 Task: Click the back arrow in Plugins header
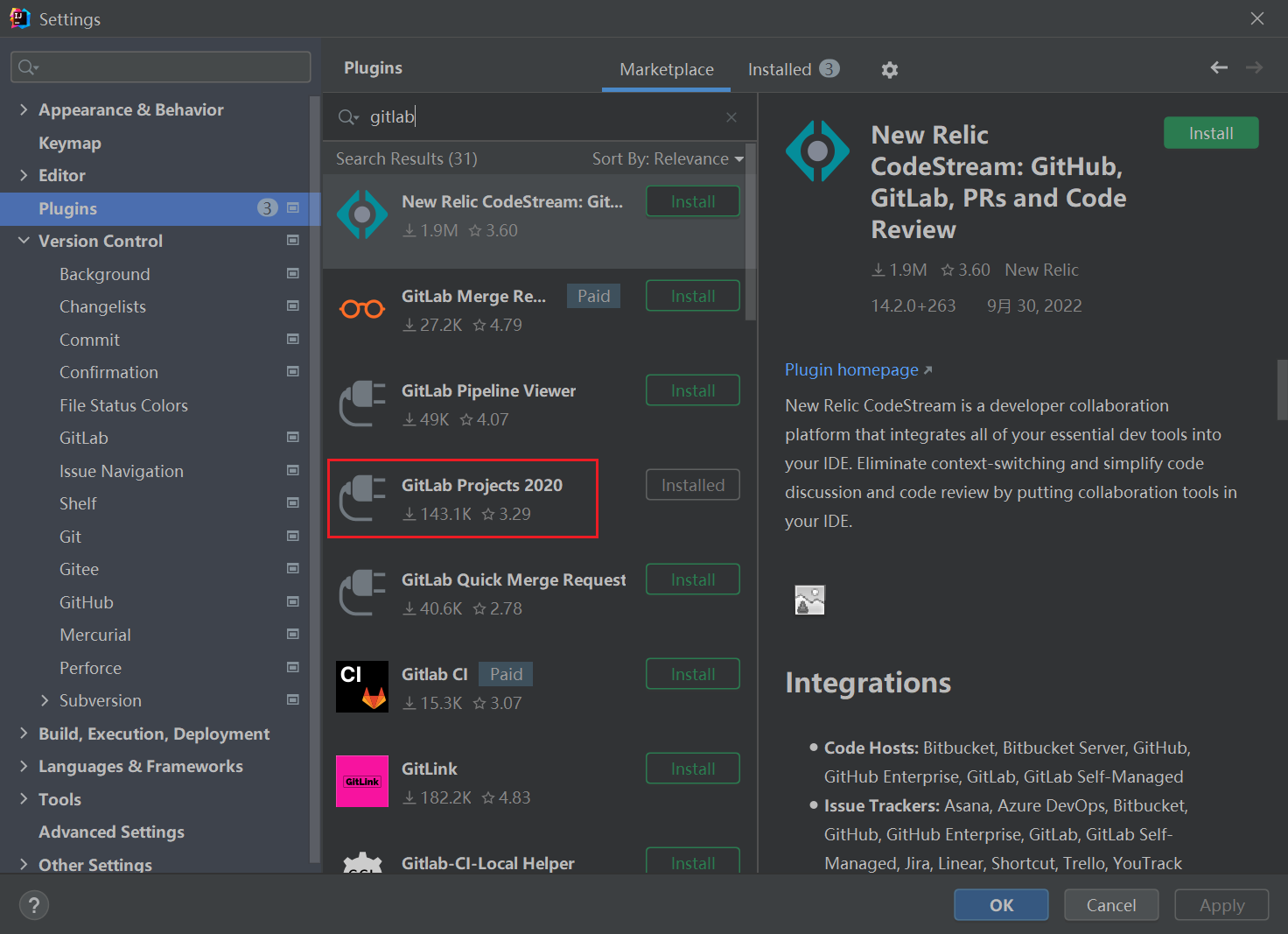(x=1219, y=67)
